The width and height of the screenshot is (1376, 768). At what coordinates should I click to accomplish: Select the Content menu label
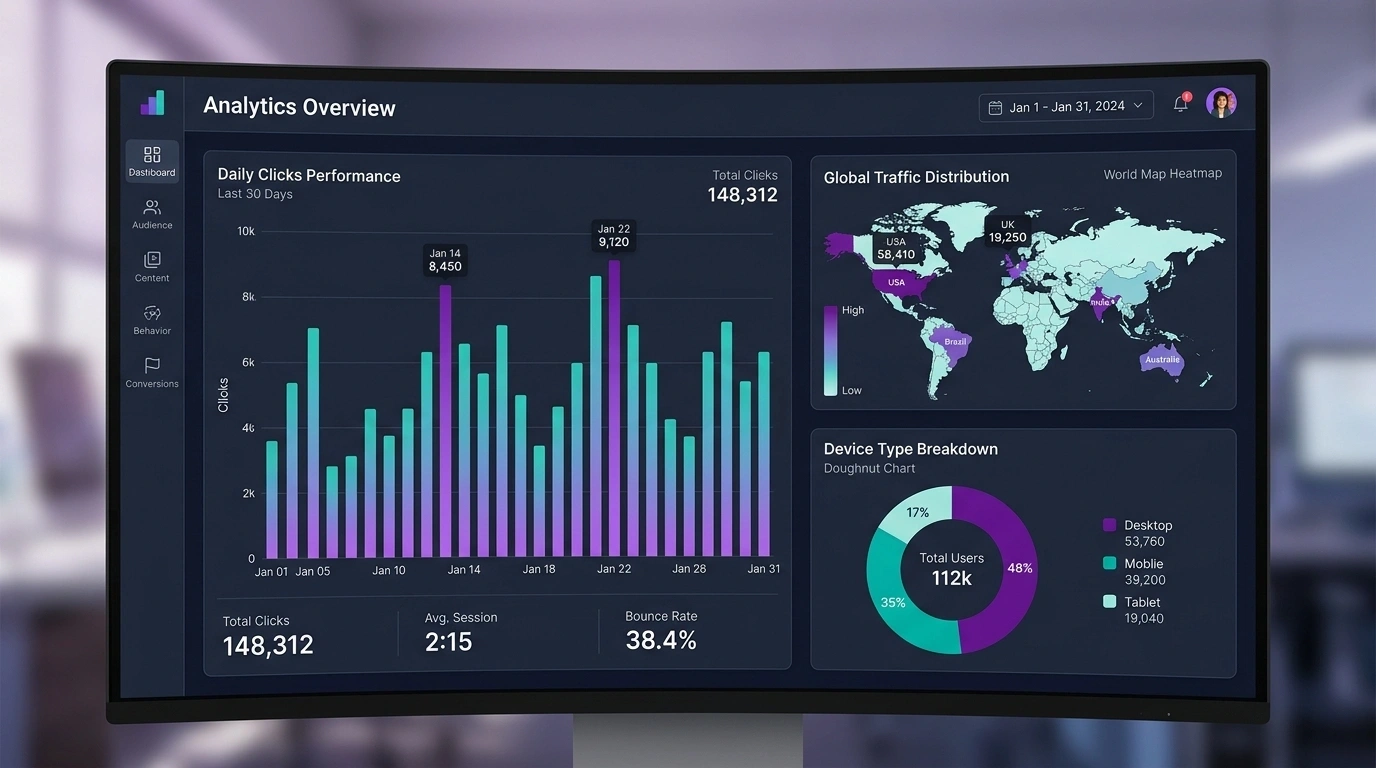(x=152, y=278)
